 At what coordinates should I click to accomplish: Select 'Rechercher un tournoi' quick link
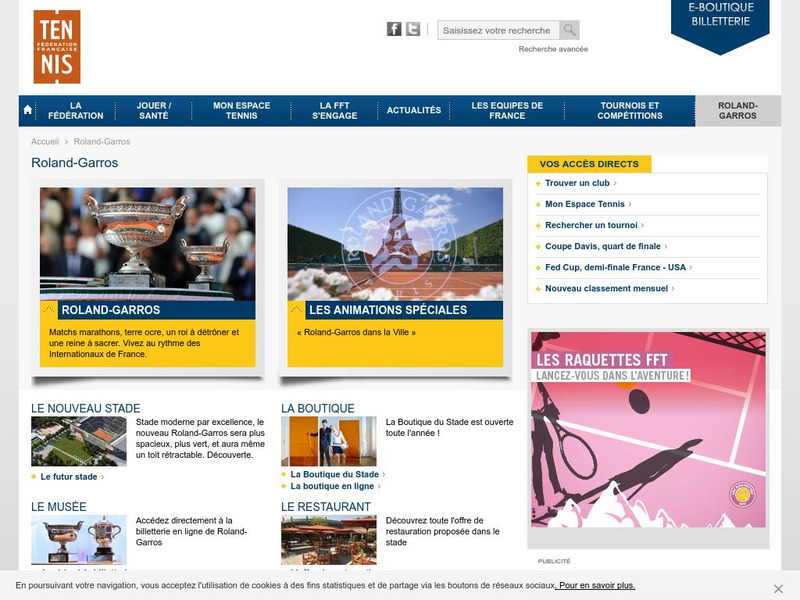point(591,225)
